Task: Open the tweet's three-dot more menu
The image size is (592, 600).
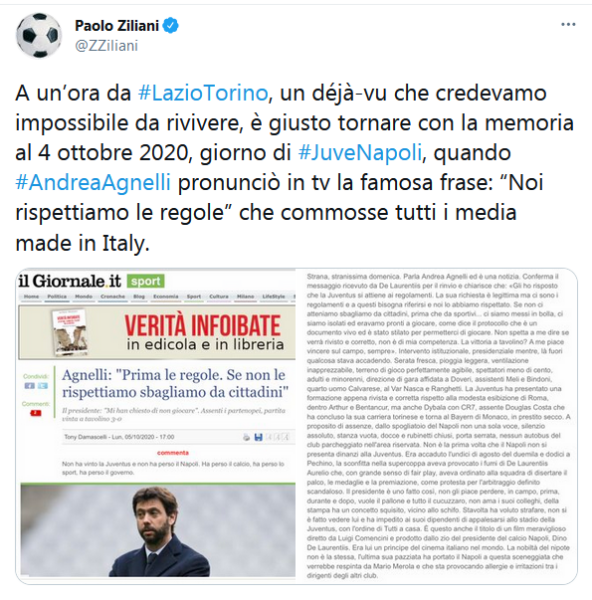Action: coord(568,24)
